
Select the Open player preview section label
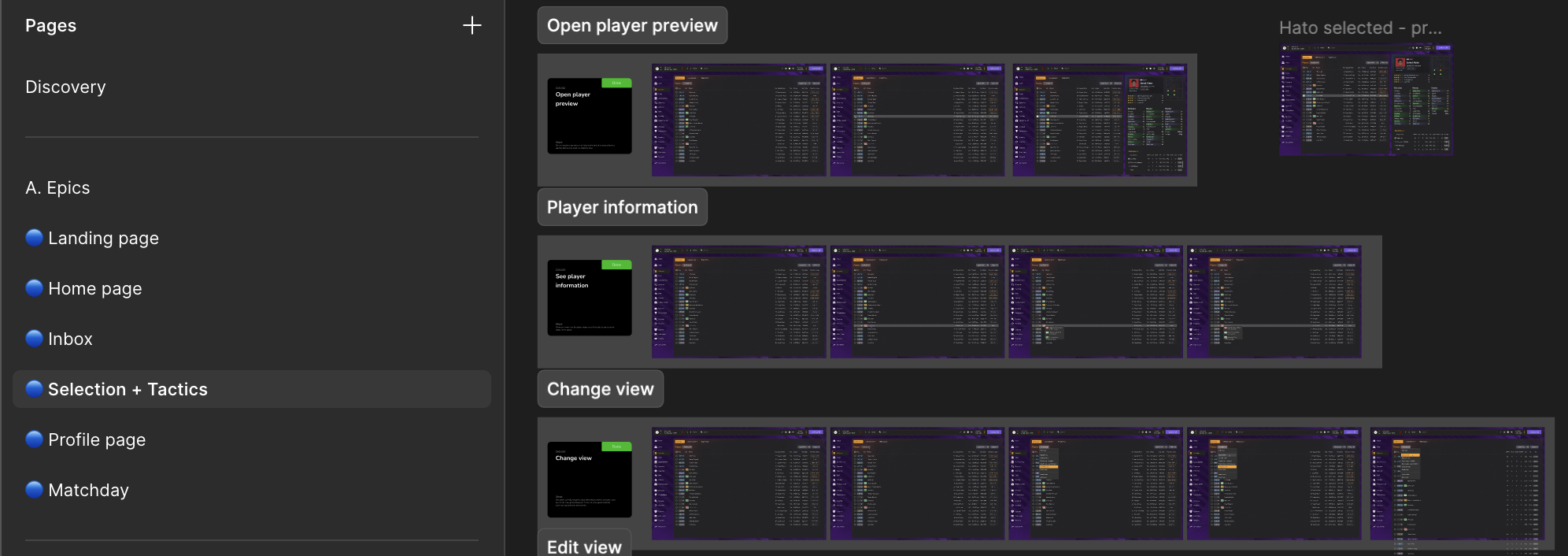(x=632, y=25)
